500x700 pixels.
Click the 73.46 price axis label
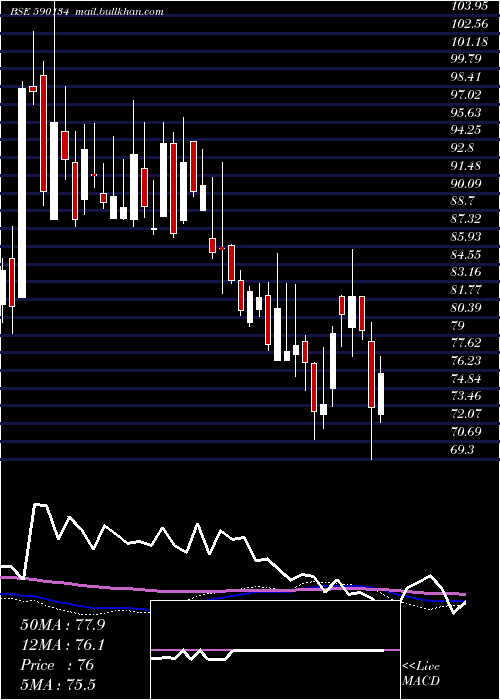tap(467, 396)
